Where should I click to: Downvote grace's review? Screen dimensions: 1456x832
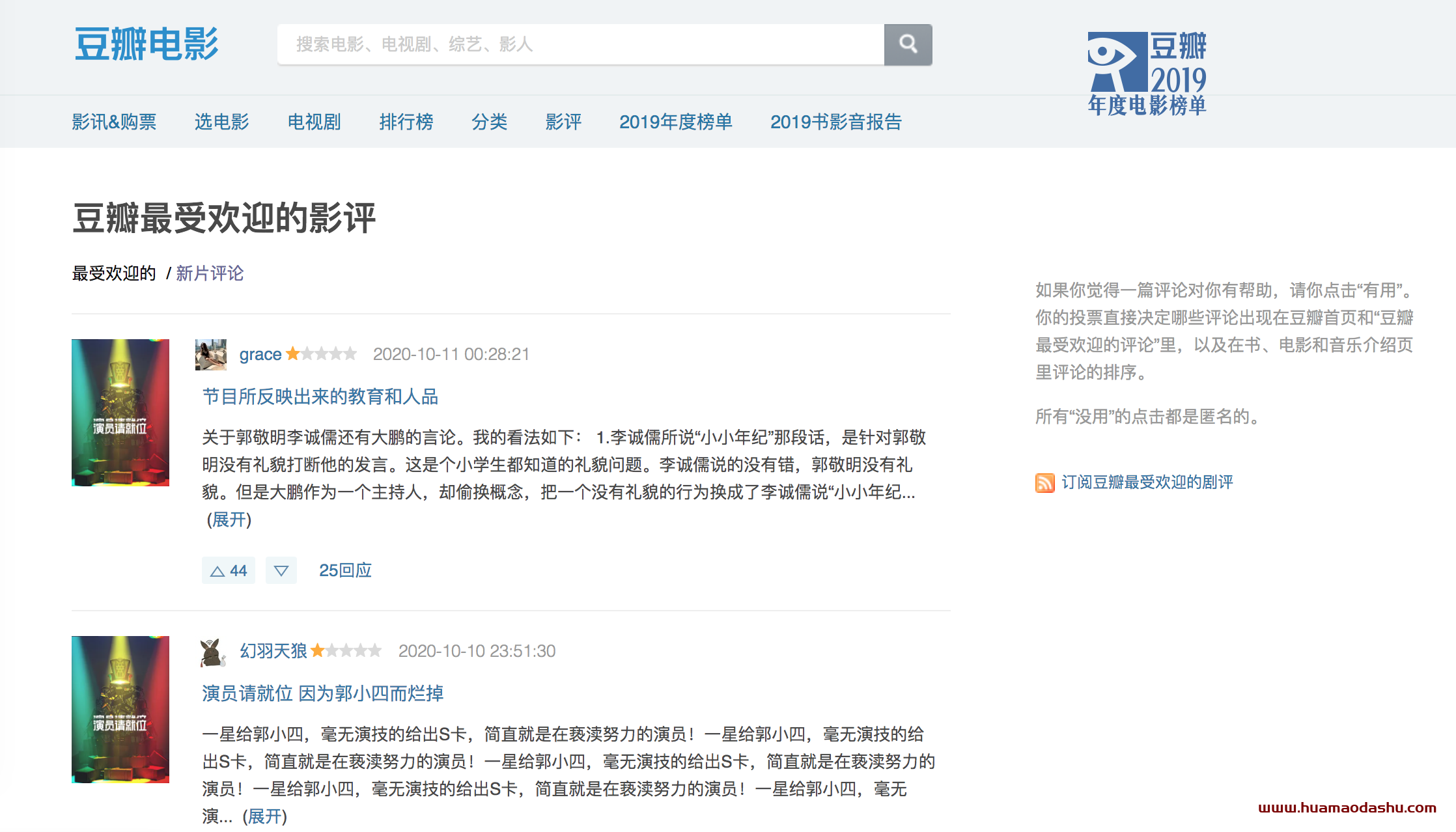281,570
